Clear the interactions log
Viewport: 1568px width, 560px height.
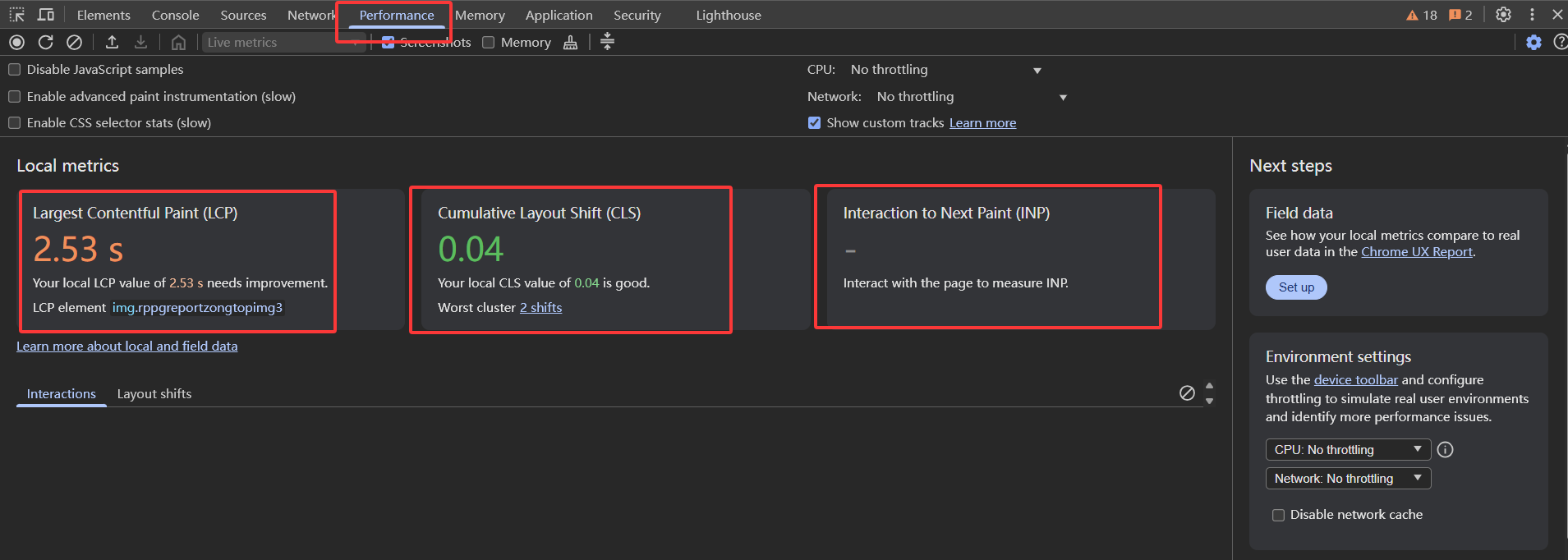click(1187, 392)
